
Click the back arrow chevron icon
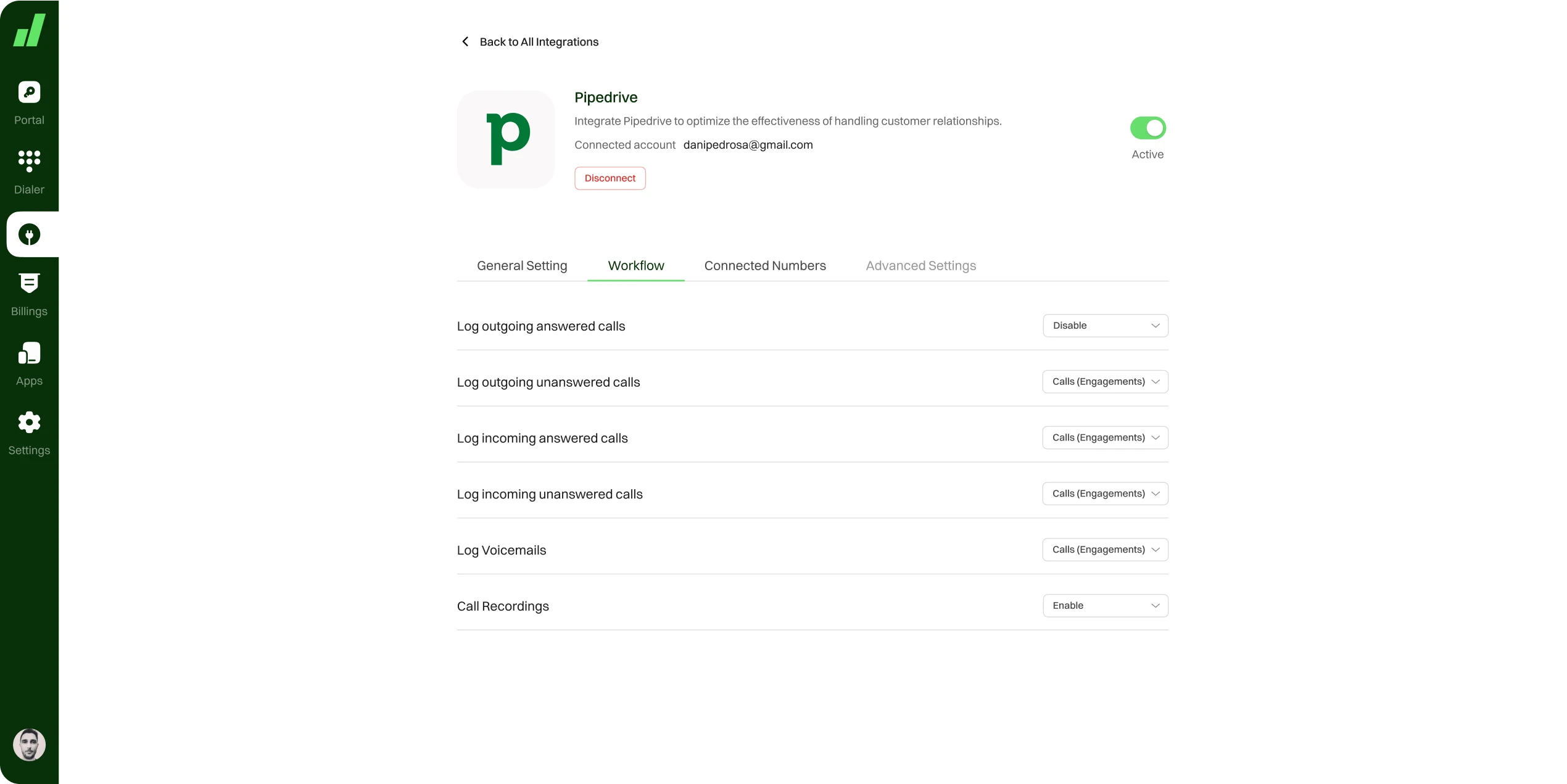pyautogui.click(x=465, y=42)
